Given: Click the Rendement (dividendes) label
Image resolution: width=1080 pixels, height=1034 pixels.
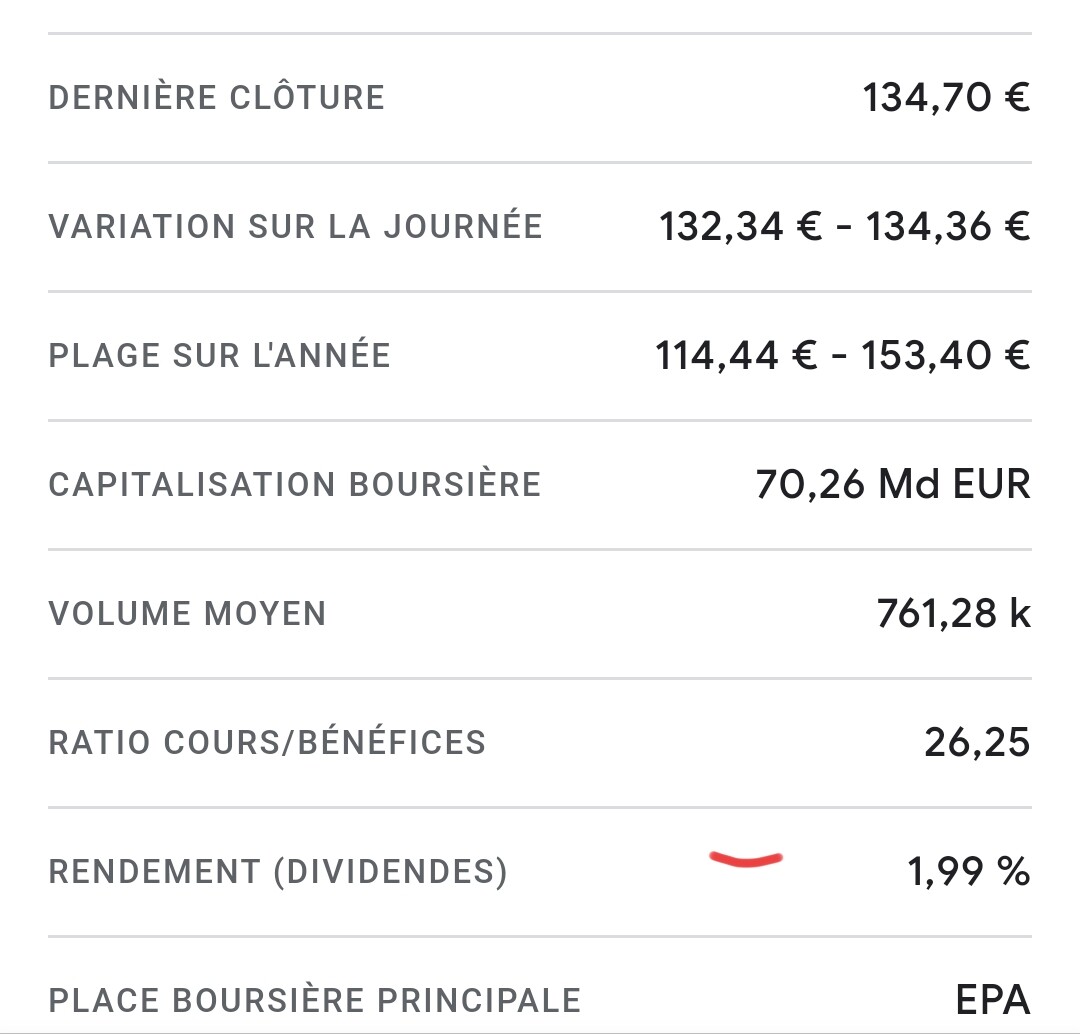Looking at the screenshot, I should point(278,871).
